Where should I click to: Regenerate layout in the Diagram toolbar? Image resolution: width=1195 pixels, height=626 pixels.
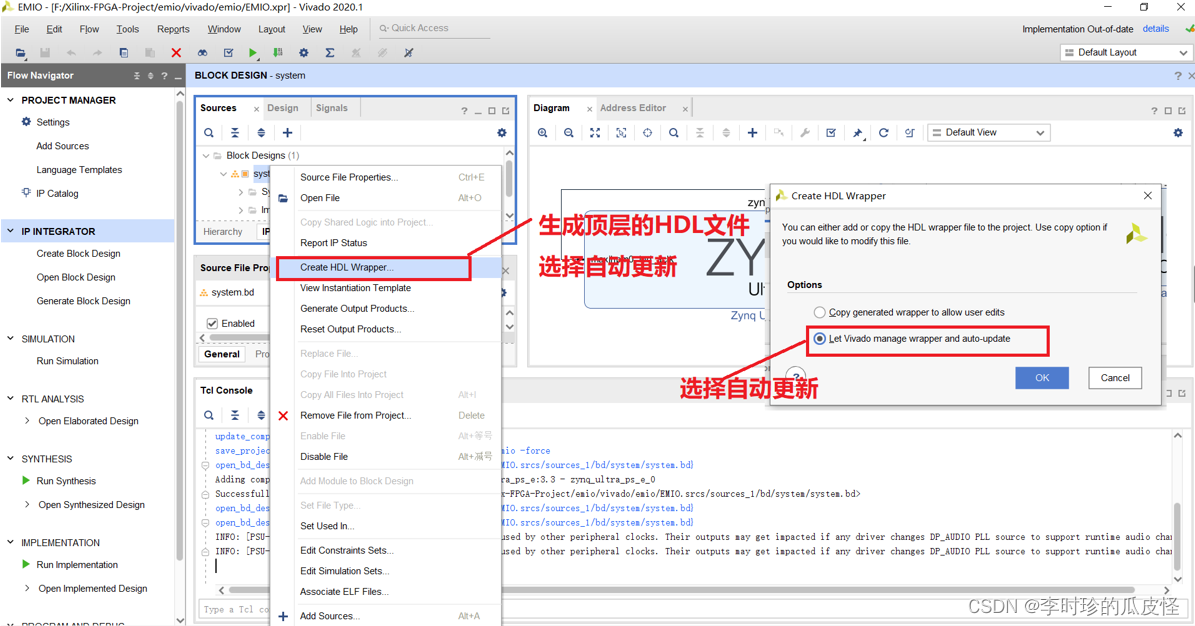[x=883, y=133]
